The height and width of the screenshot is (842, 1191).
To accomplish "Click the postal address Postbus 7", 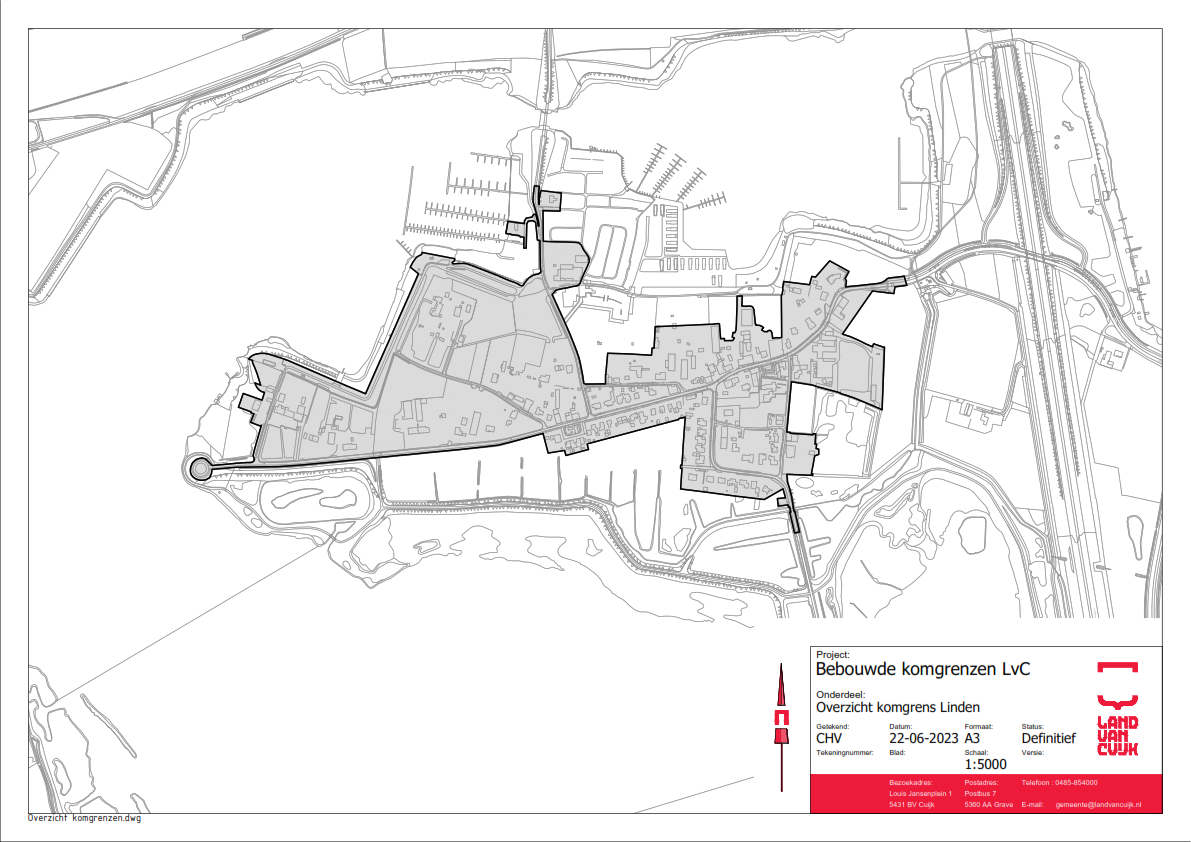I will click(981, 793).
